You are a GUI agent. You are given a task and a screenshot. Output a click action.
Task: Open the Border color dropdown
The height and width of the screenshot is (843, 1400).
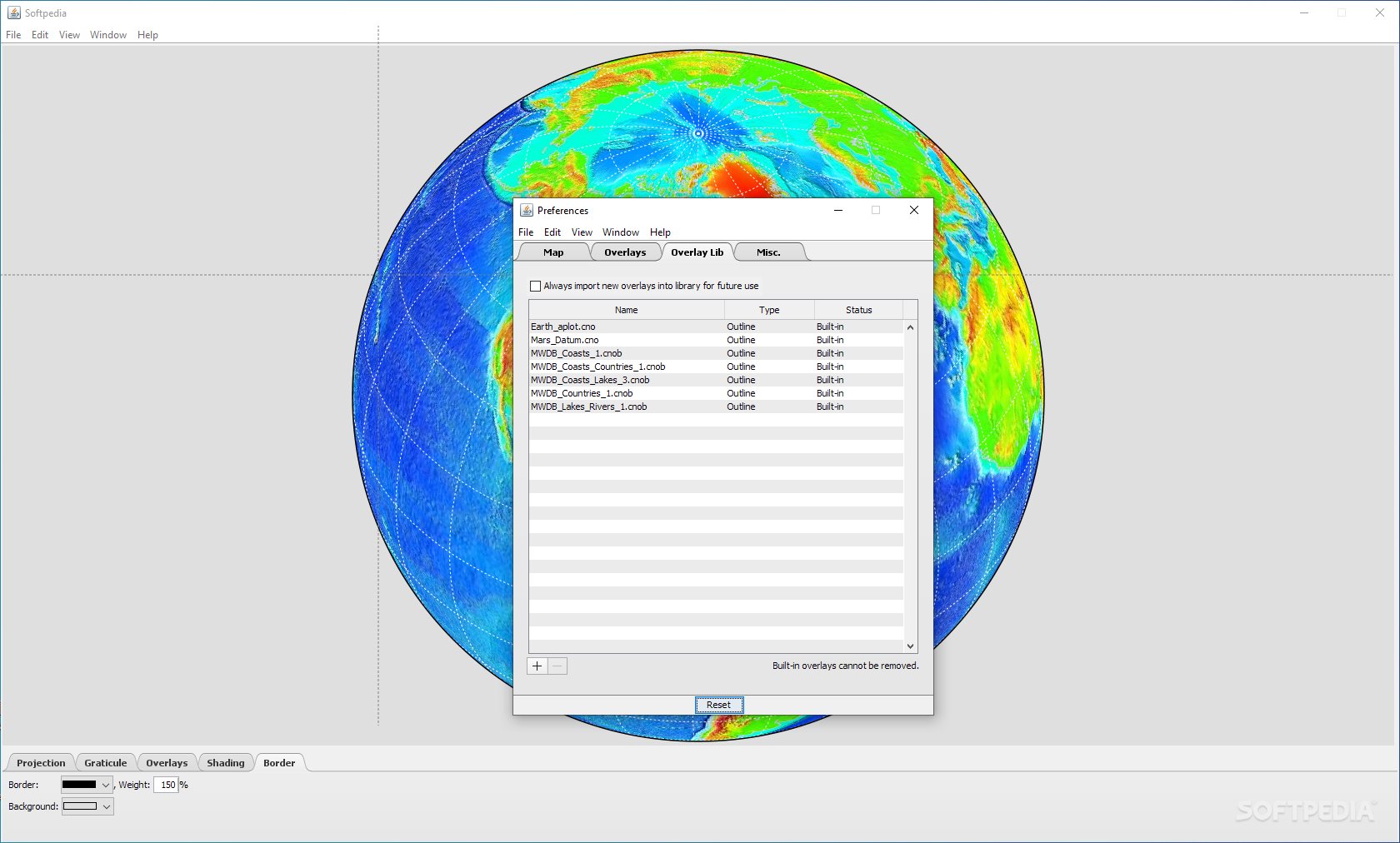tap(105, 785)
